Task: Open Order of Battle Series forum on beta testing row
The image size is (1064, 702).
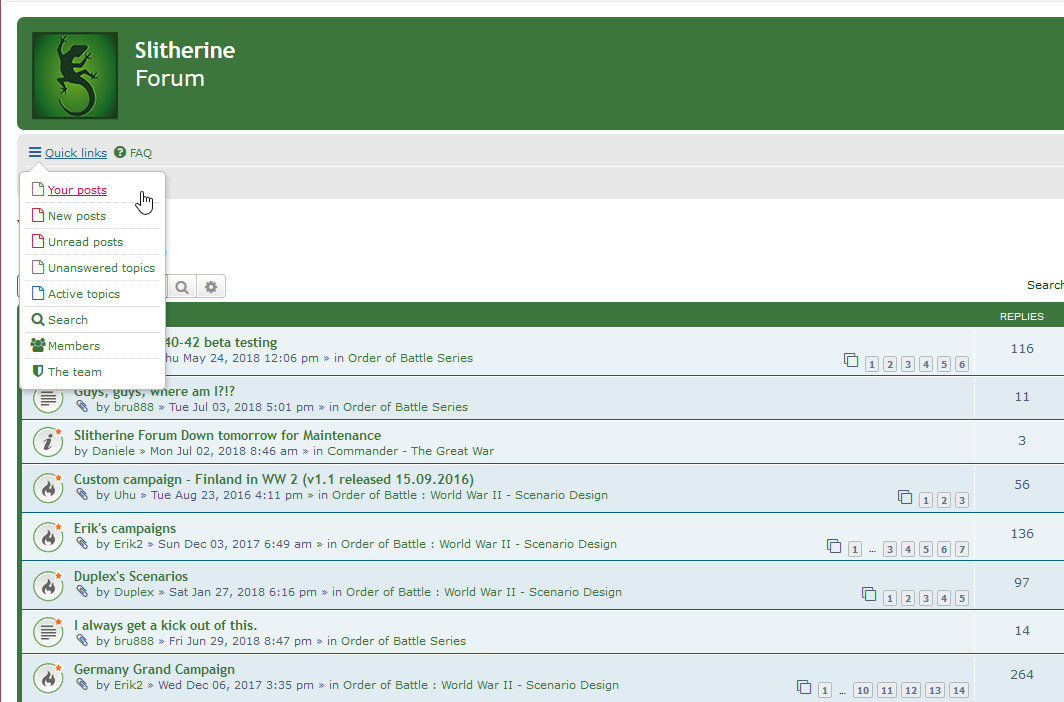Action: click(411, 358)
